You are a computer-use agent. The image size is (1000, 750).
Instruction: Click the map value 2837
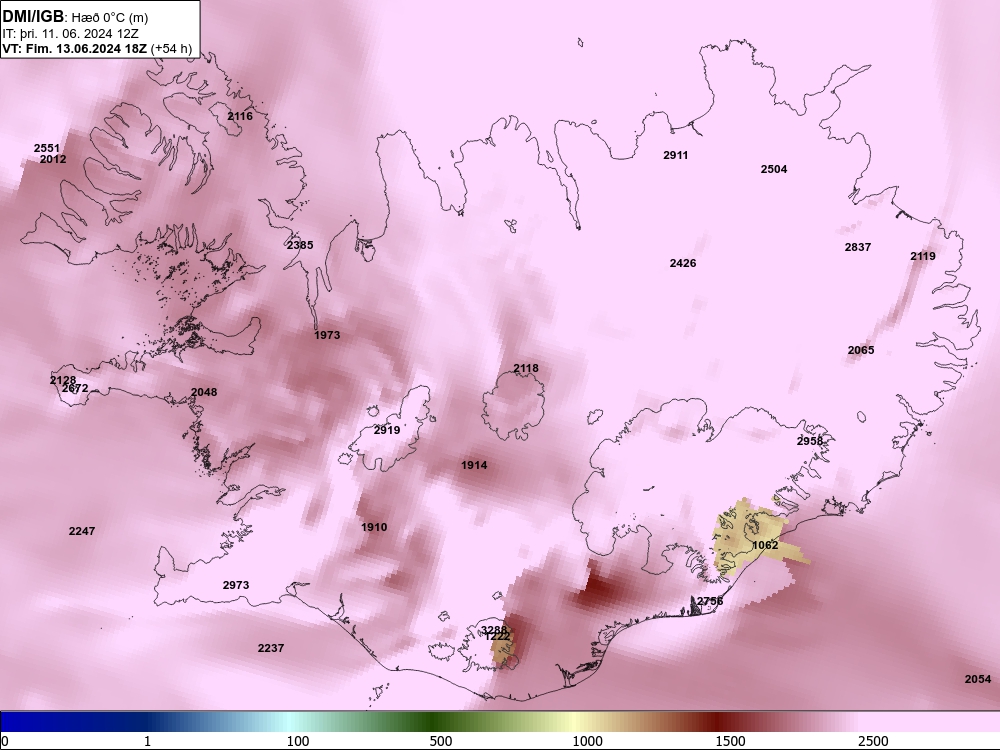pyautogui.click(x=858, y=247)
